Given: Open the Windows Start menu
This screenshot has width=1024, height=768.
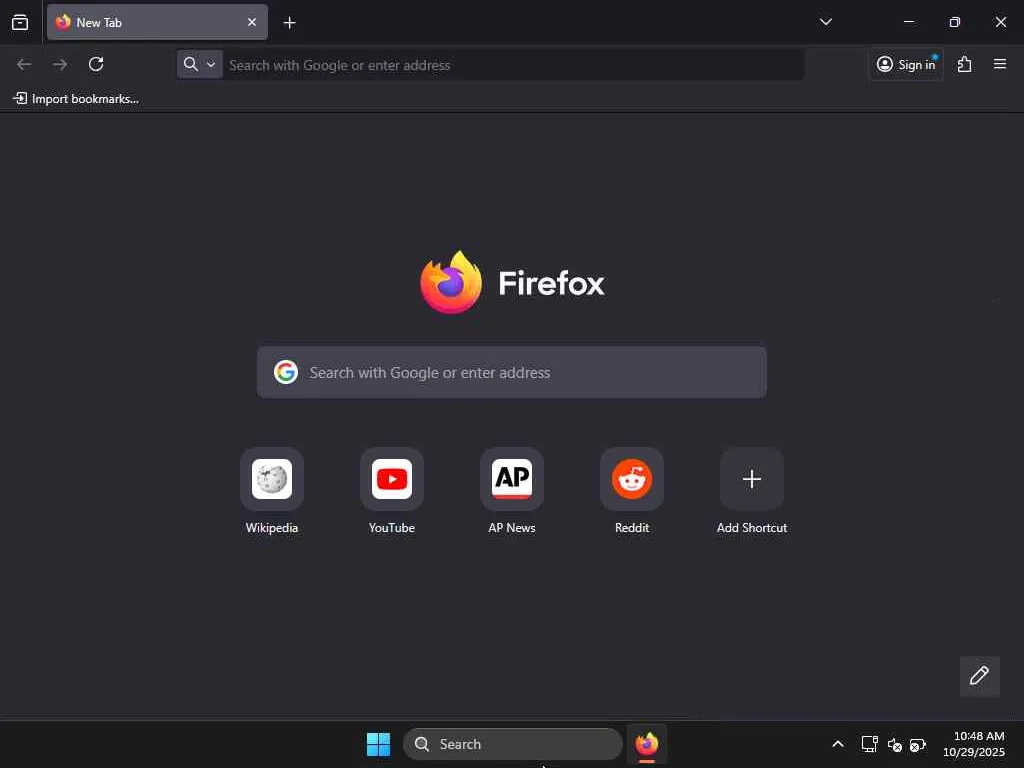Looking at the screenshot, I should (378, 744).
